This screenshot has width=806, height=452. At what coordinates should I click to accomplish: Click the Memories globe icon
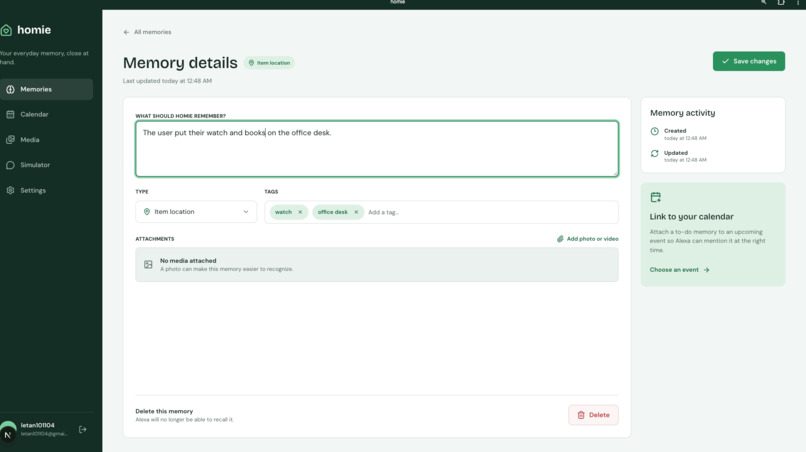[x=10, y=89]
